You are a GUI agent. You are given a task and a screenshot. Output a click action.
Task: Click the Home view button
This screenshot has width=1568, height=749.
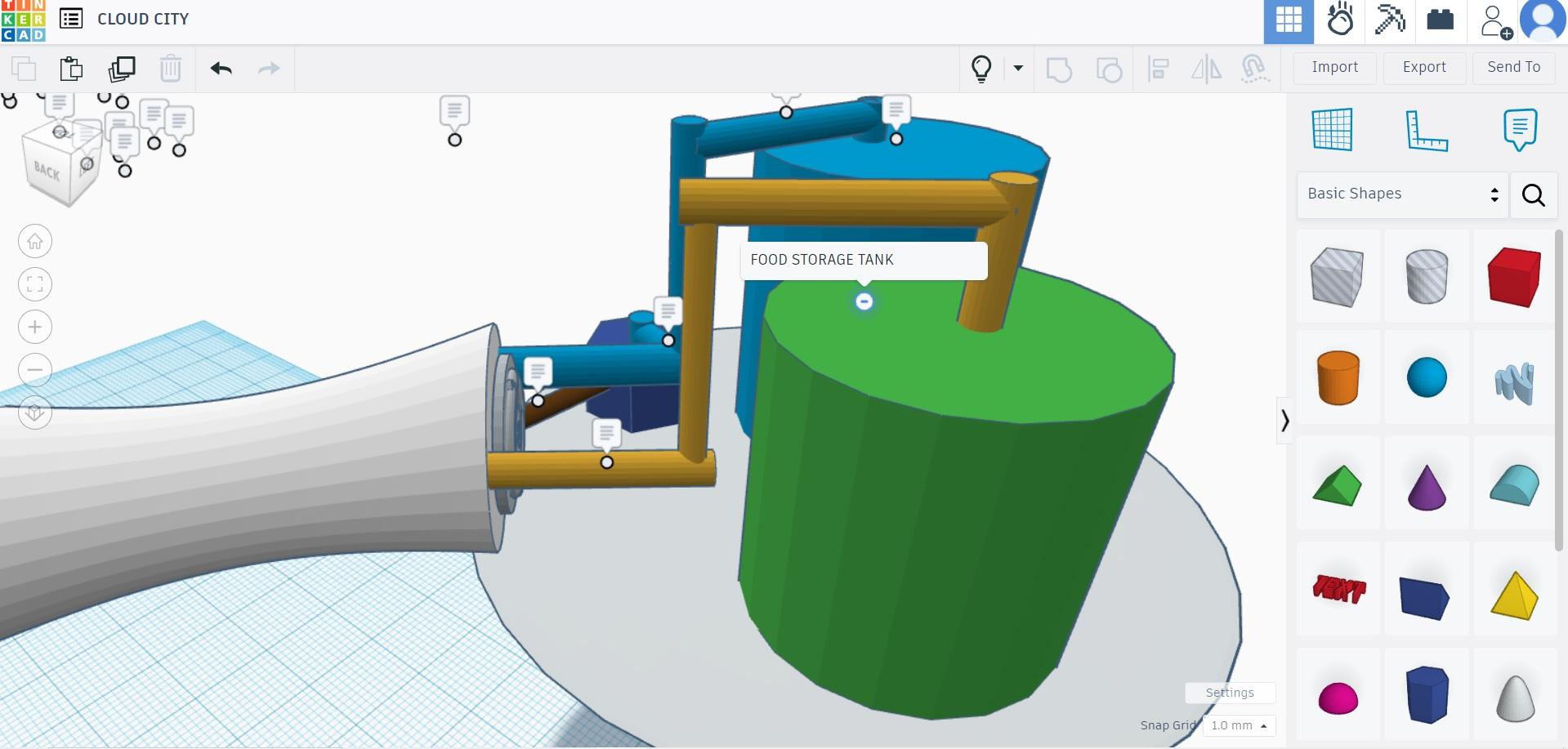[x=35, y=242]
